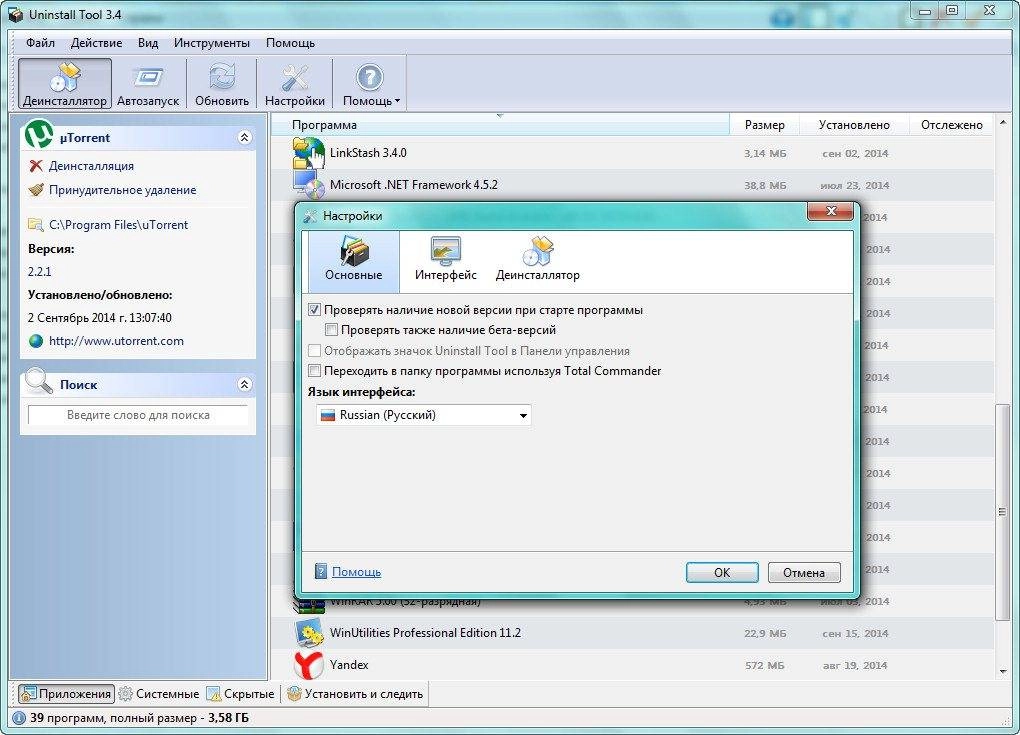1020x735 pixels.
Task: Switch to the Интерфейс settings tab
Action: point(446,260)
